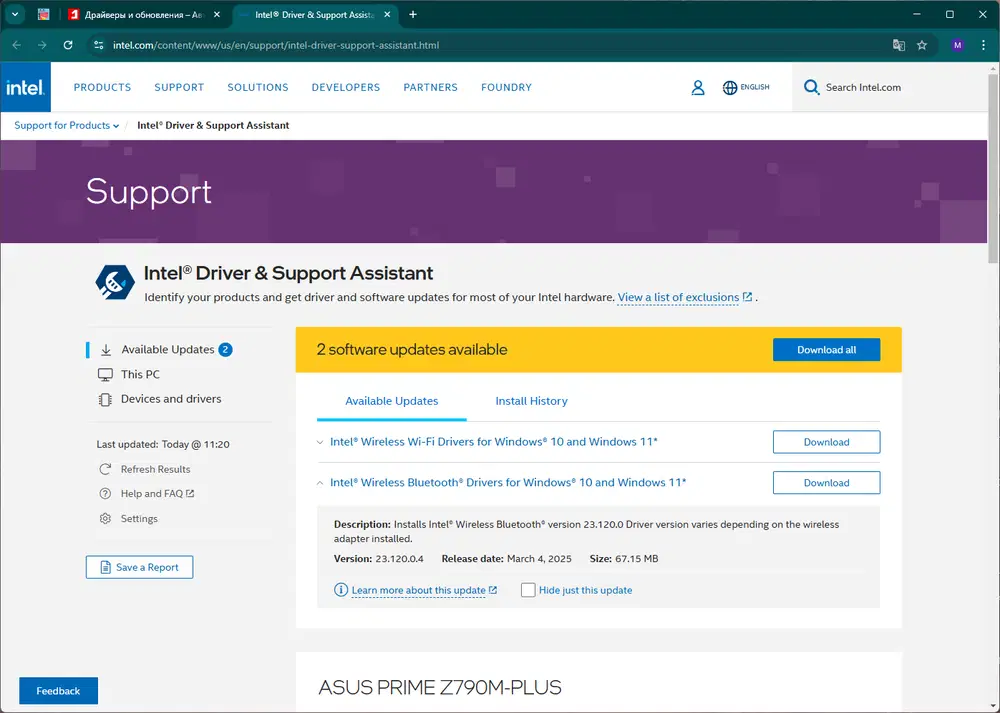
Task: Open the user account sign-in icon
Action: point(698,87)
